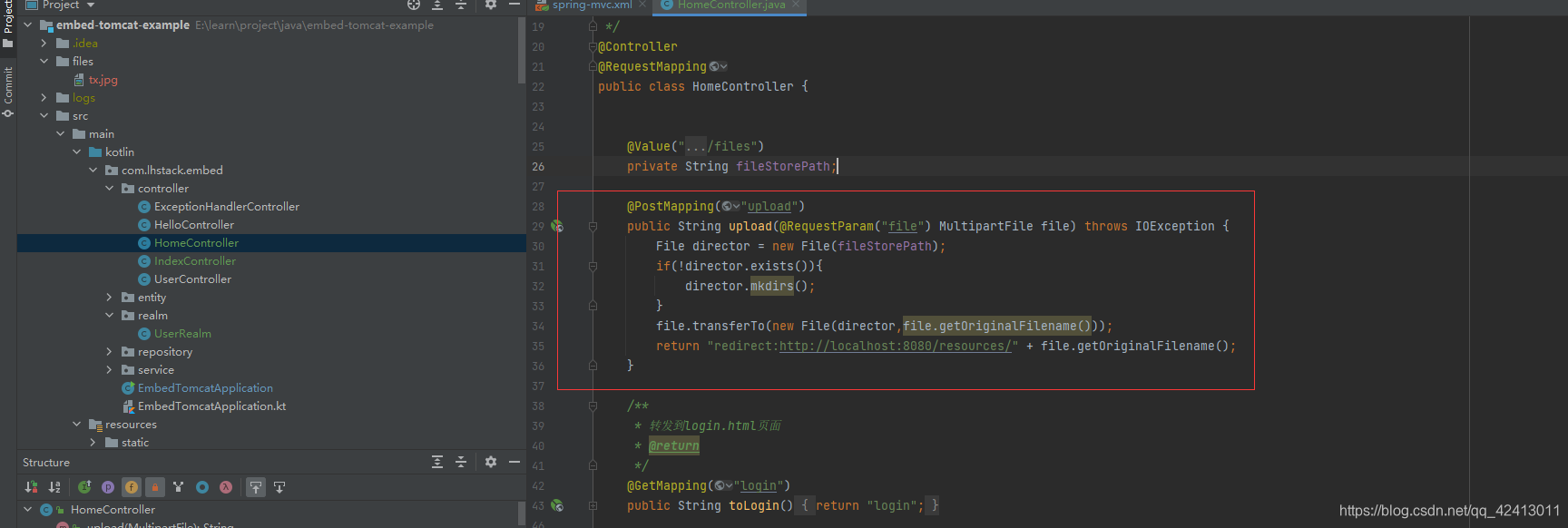
Task: Open Project panel settings gear
Action: click(x=491, y=5)
